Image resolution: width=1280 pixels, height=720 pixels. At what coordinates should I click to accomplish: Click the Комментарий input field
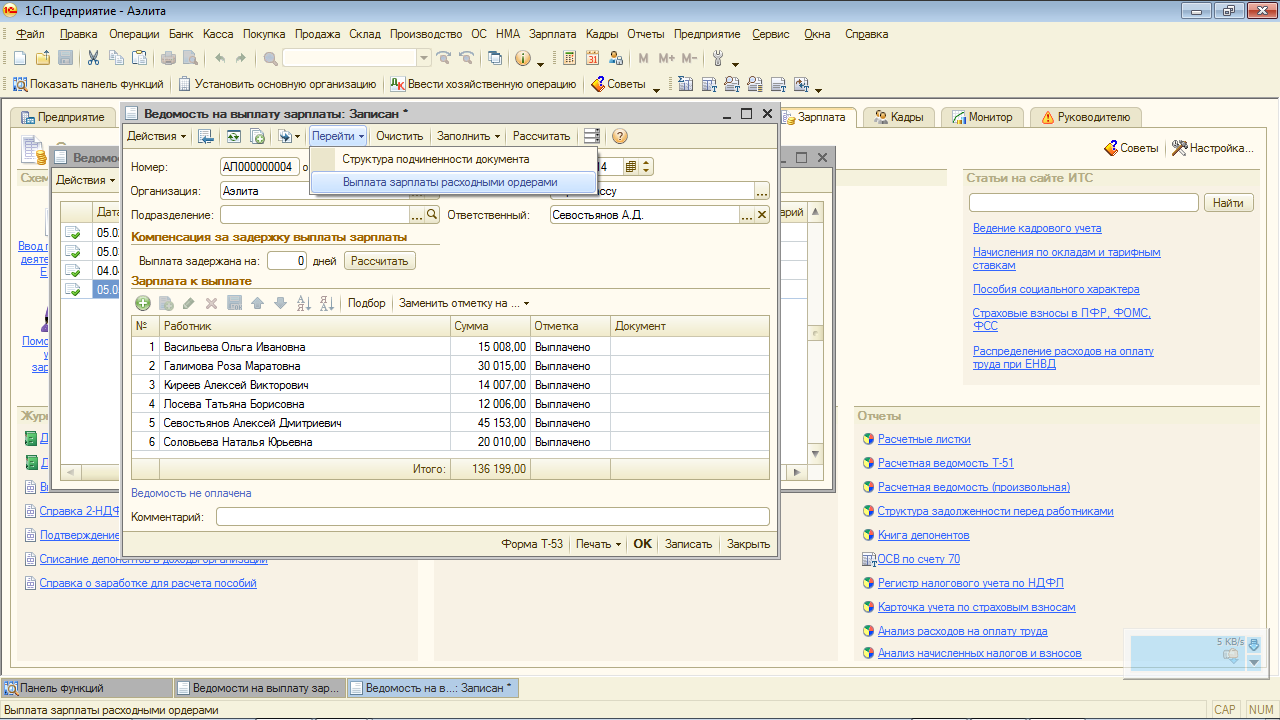click(493, 517)
